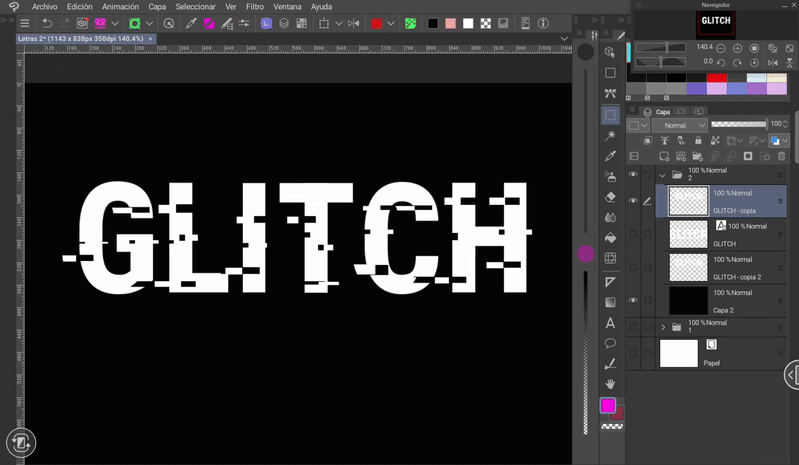The image size is (799, 465).
Task: Hide the GLITCH - copia layer
Action: tap(633, 201)
